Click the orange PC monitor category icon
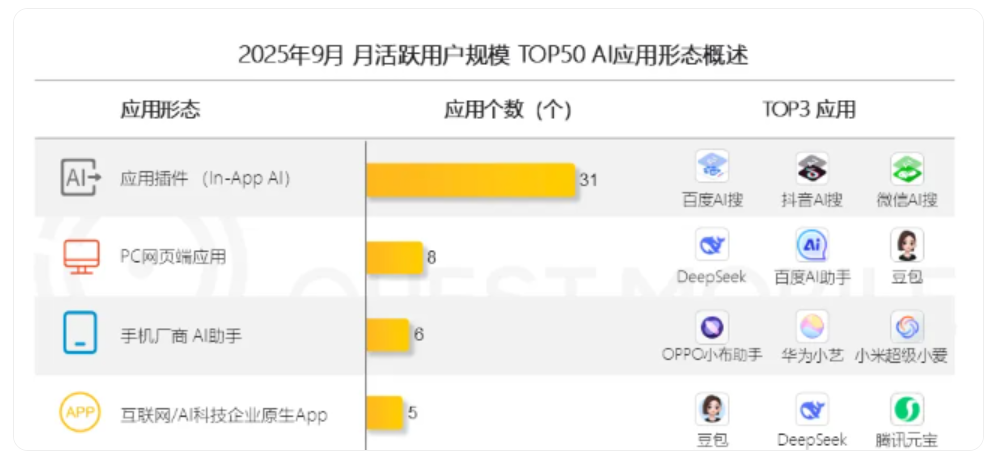This screenshot has width=995, height=462. tap(81, 256)
